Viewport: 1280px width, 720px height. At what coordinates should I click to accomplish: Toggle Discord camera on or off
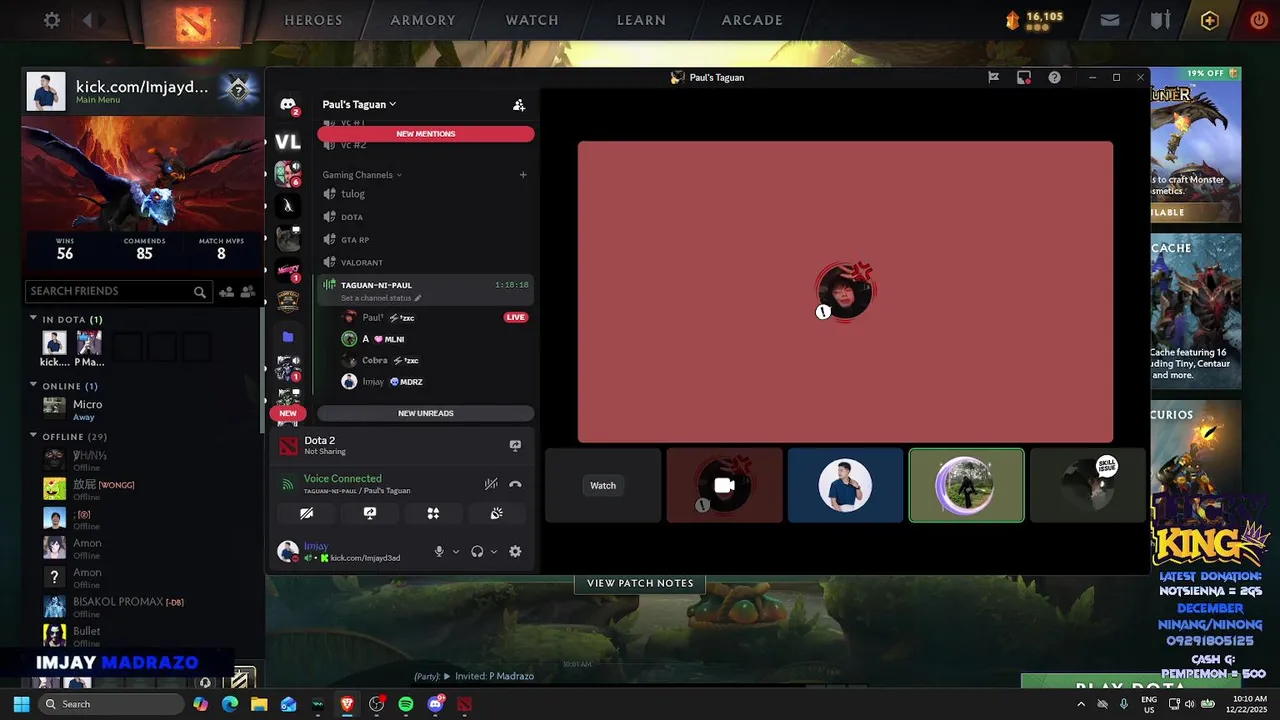307,513
